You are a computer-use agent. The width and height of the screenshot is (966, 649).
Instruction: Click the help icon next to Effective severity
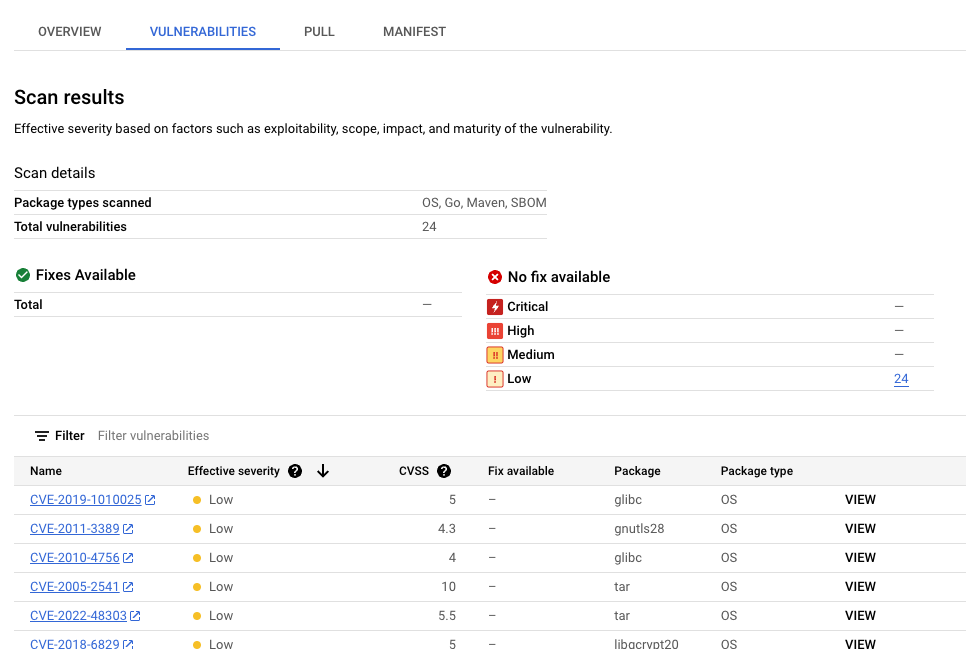pyautogui.click(x=295, y=470)
